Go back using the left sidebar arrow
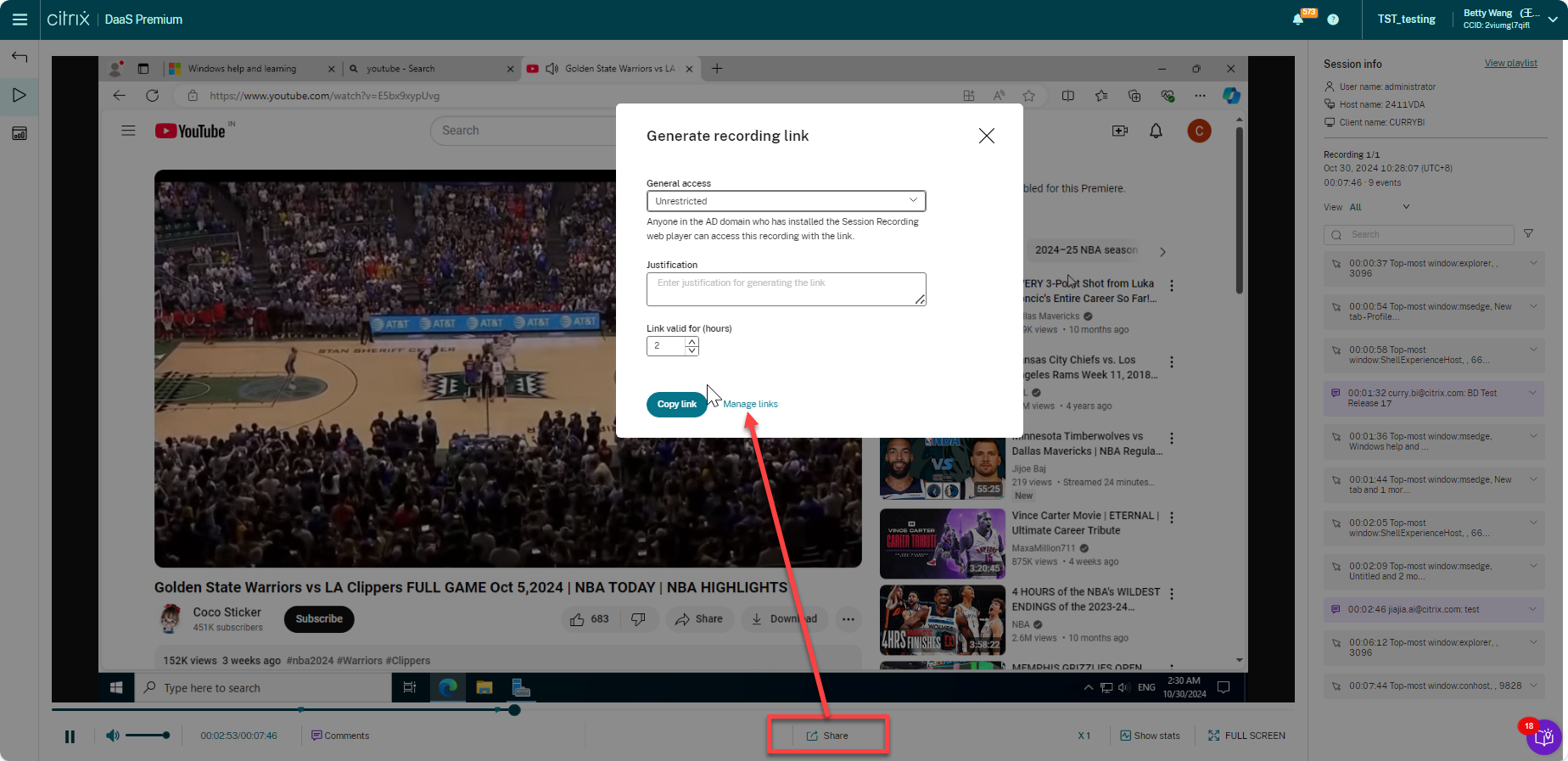This screenshot has height=761, width=1568. (20, 57)
